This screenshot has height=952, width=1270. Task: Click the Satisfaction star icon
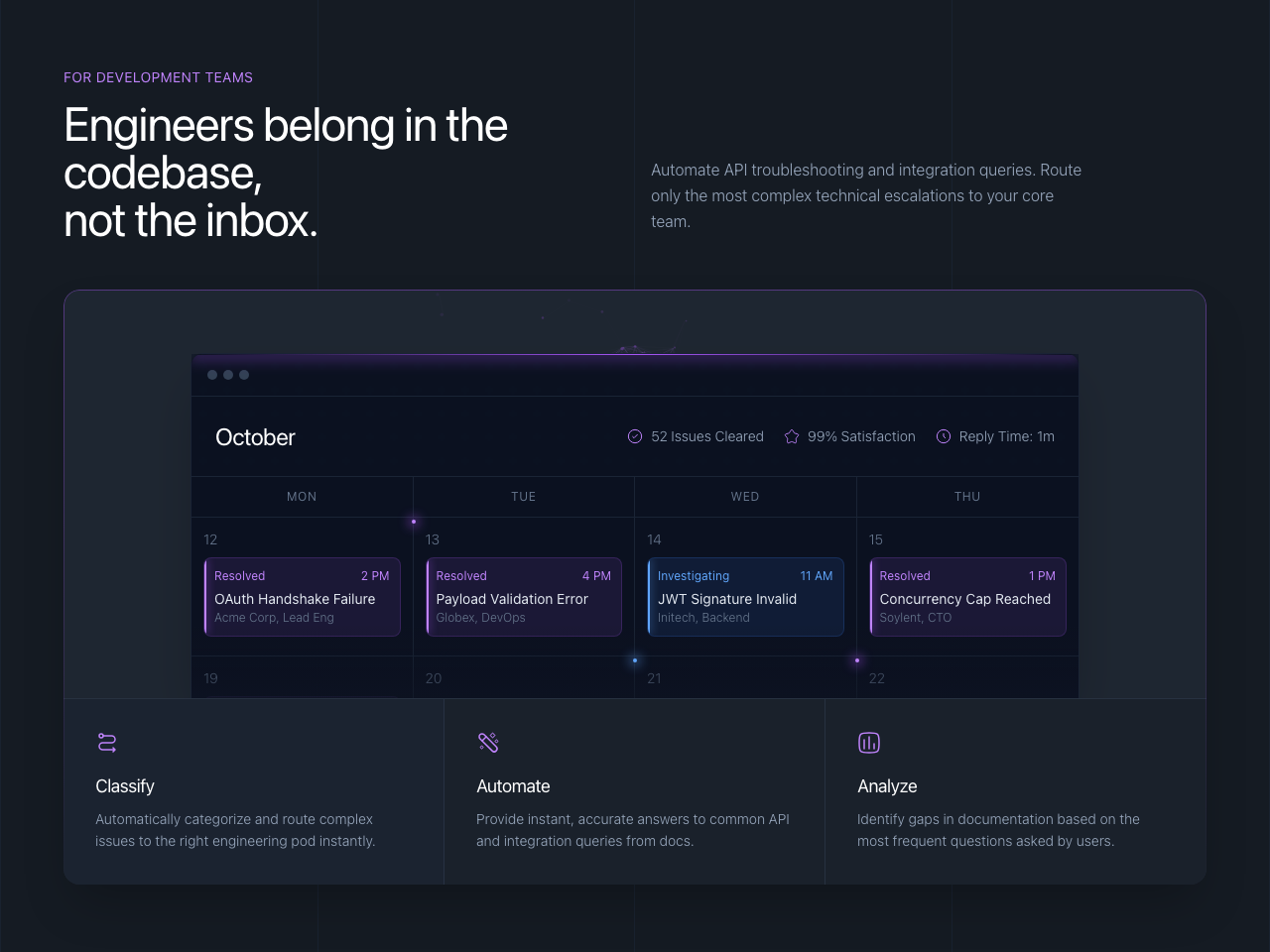click(x=792, y=436)
